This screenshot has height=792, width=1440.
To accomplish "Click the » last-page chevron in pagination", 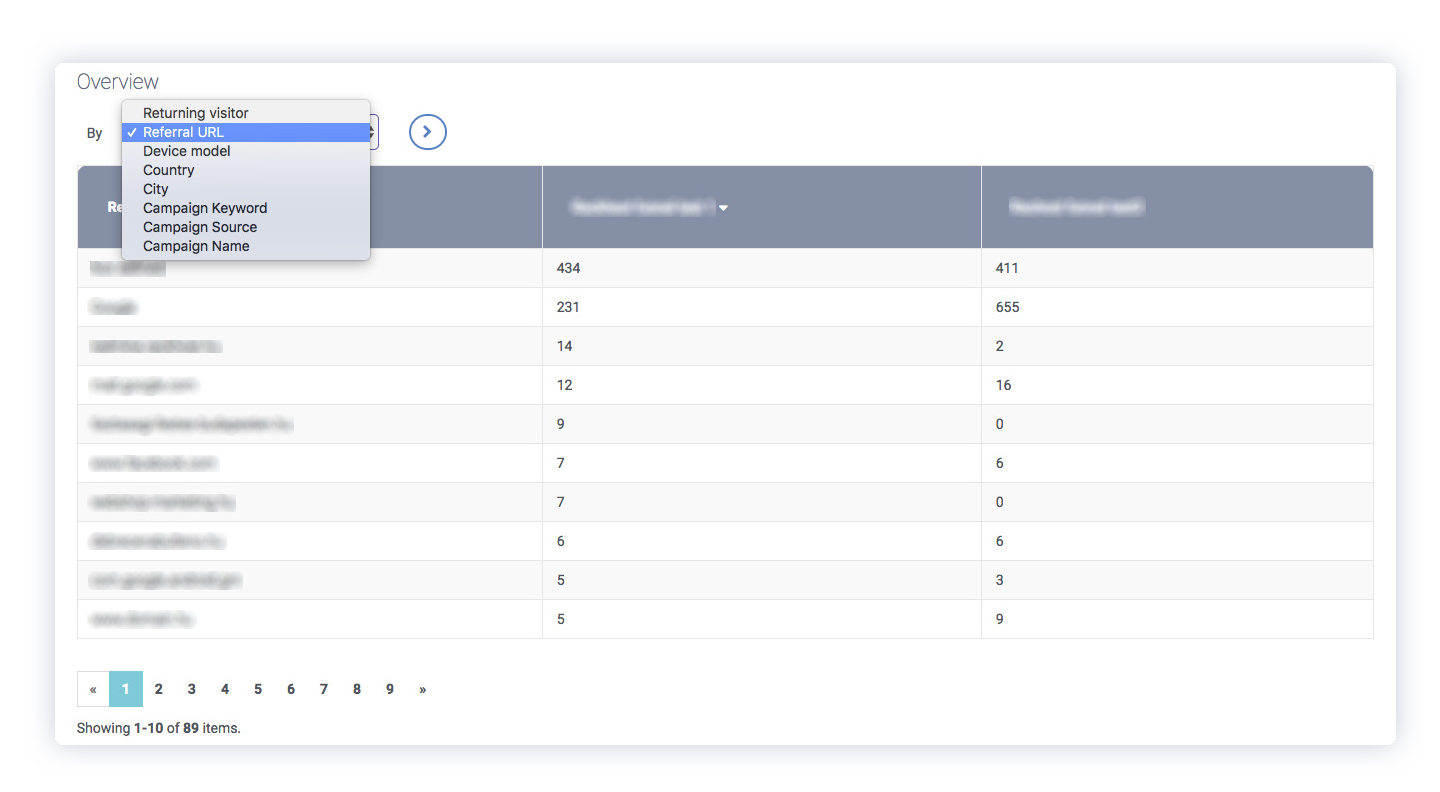I will point(422,688).
